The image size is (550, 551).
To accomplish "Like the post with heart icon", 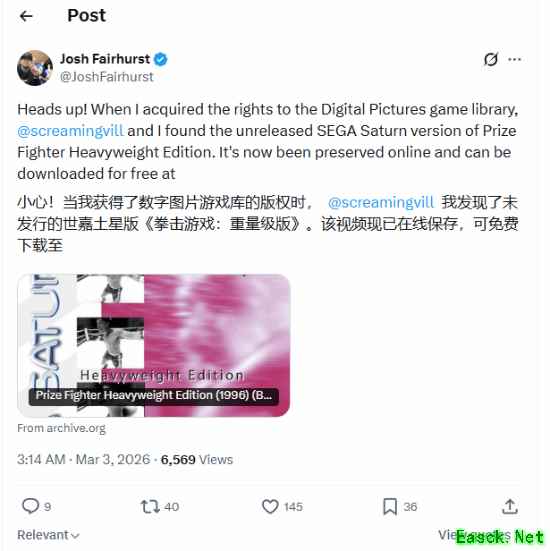I will [x=270, y=507].
